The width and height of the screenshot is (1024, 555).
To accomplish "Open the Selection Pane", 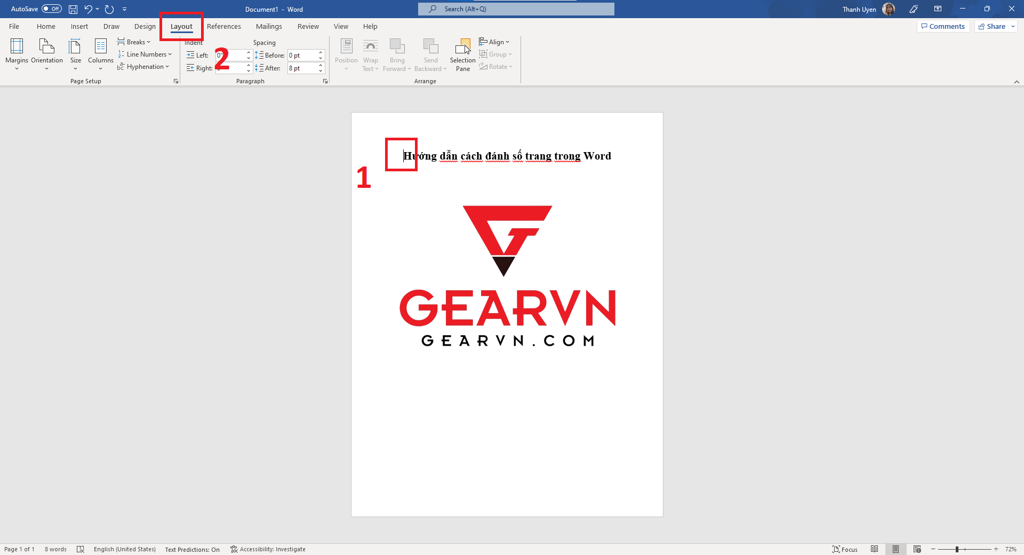I will click(462, 54).
